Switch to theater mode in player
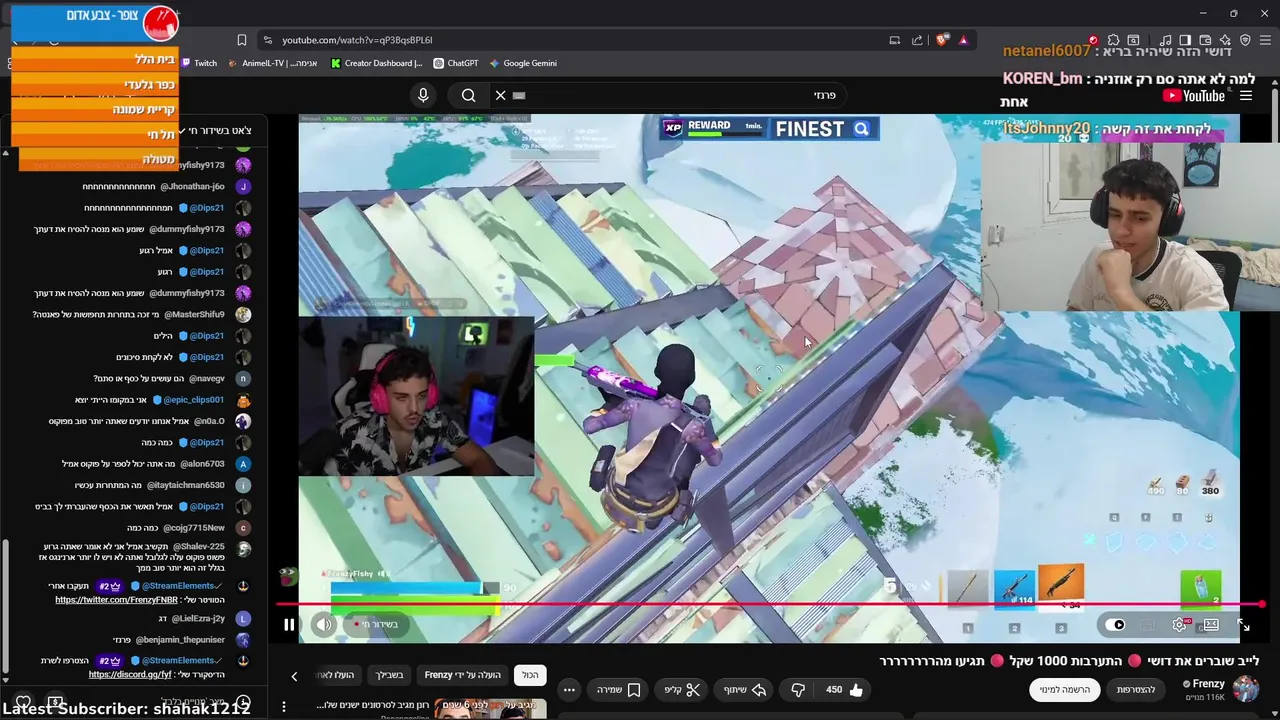 coord(1211,625)
